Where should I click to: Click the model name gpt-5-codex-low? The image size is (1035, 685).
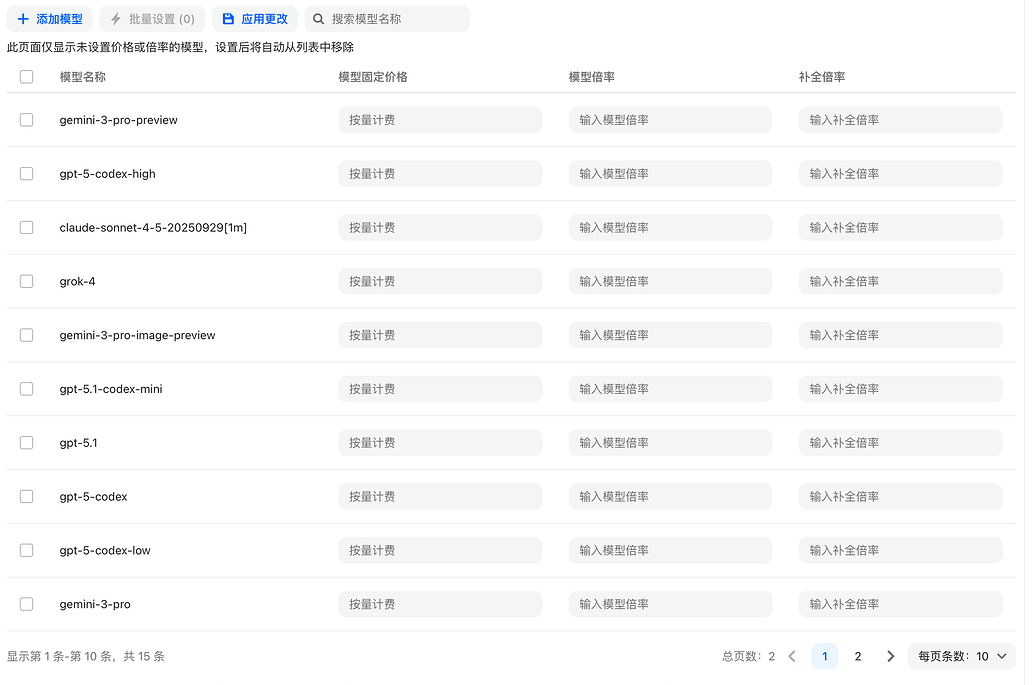click(x=105, y=550)
